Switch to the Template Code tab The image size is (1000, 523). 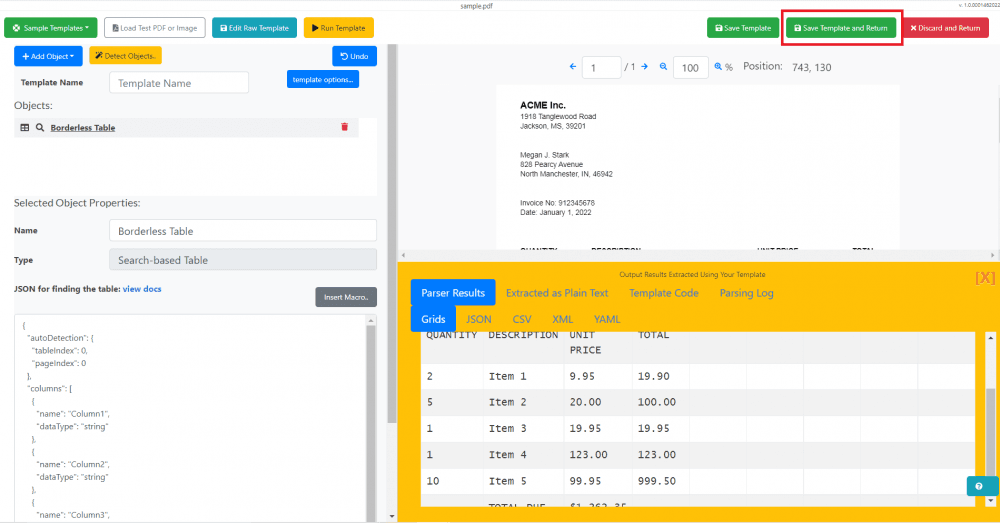[x=663, y=293]
